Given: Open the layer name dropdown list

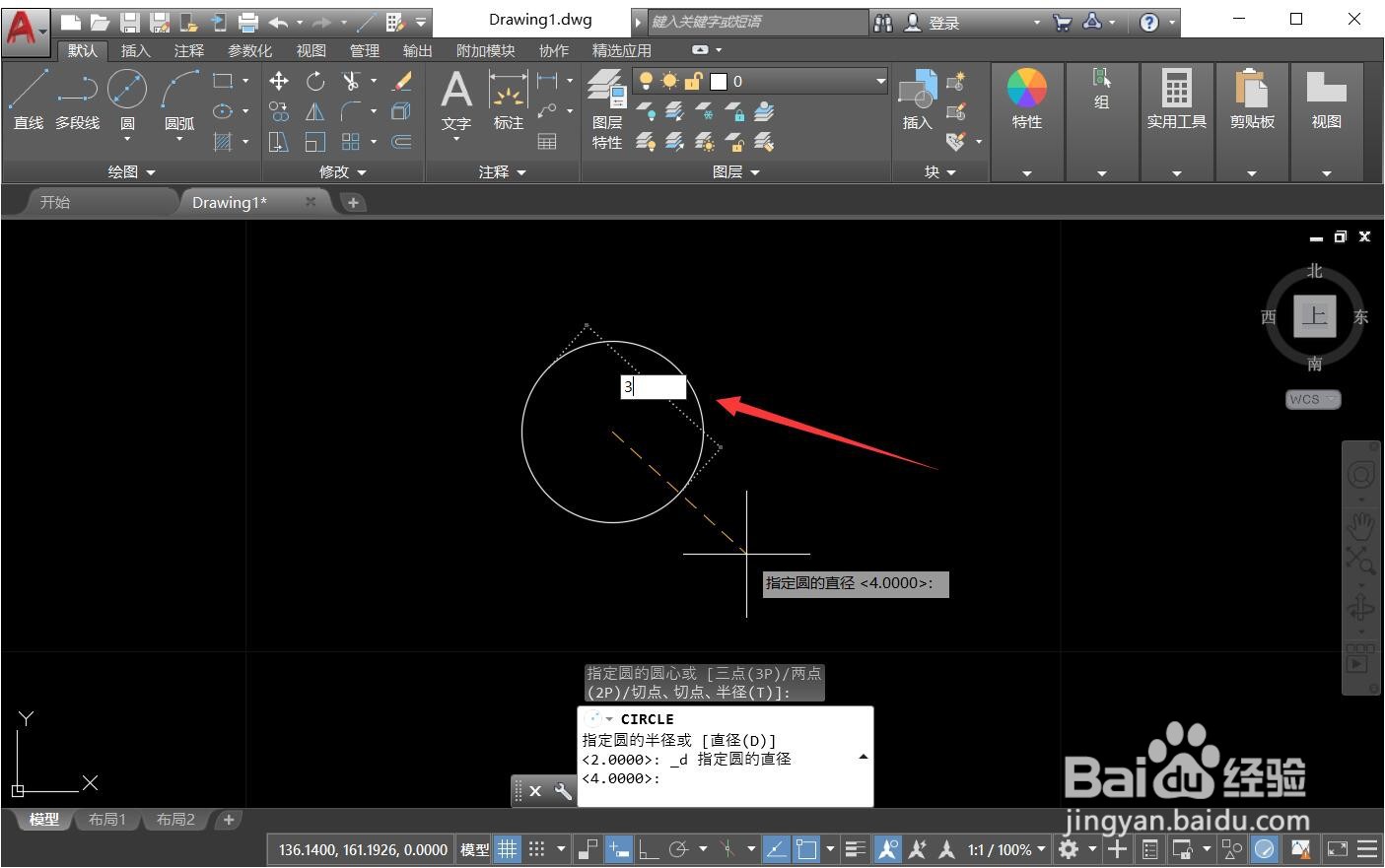Looking at the screenshot, I should pos(880,81).
